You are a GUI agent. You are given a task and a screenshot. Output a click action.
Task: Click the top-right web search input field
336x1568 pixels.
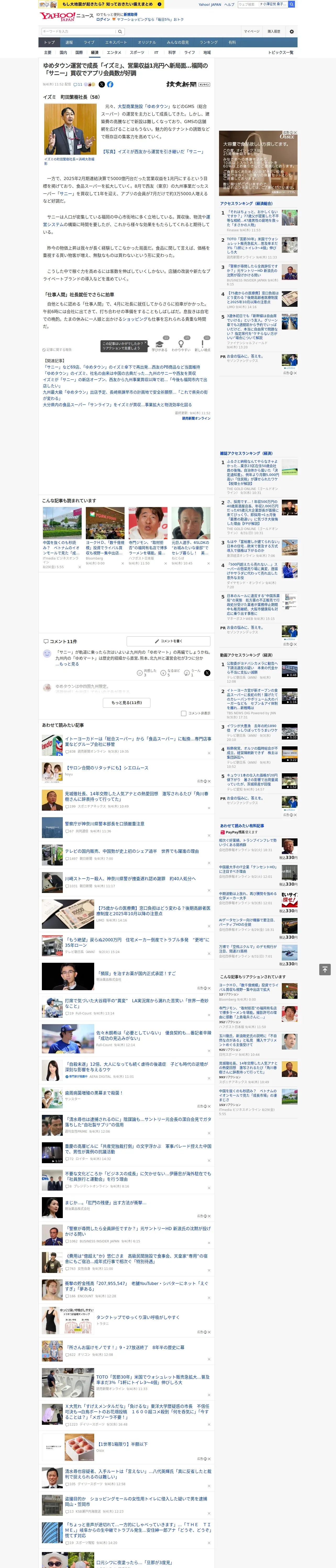pos(263,4)
